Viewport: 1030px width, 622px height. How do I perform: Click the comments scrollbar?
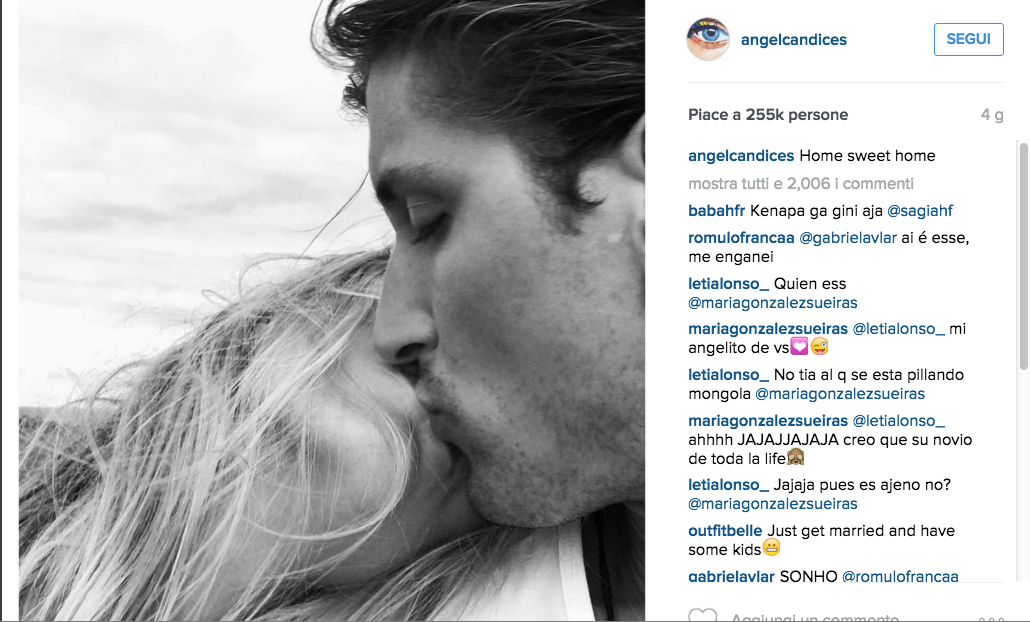(x=1023, y=256)
